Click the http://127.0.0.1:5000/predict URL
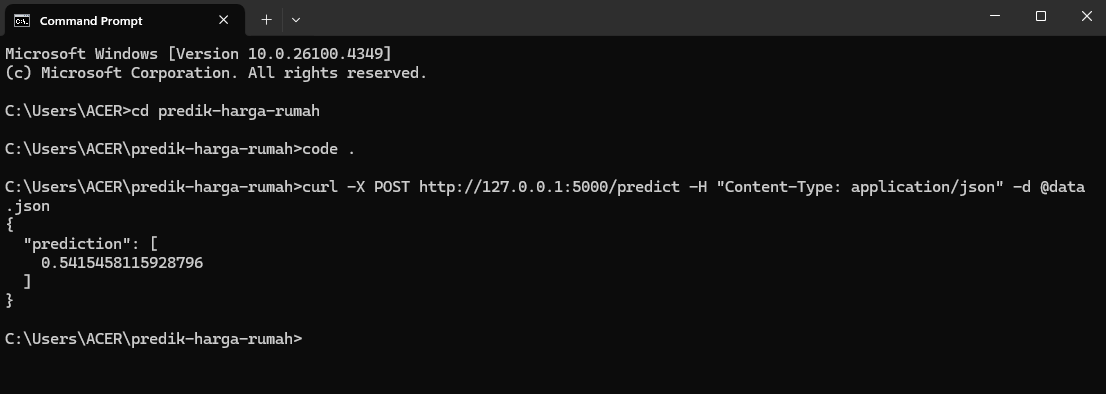Screen dimensions: 1106x394 point(549,187)
